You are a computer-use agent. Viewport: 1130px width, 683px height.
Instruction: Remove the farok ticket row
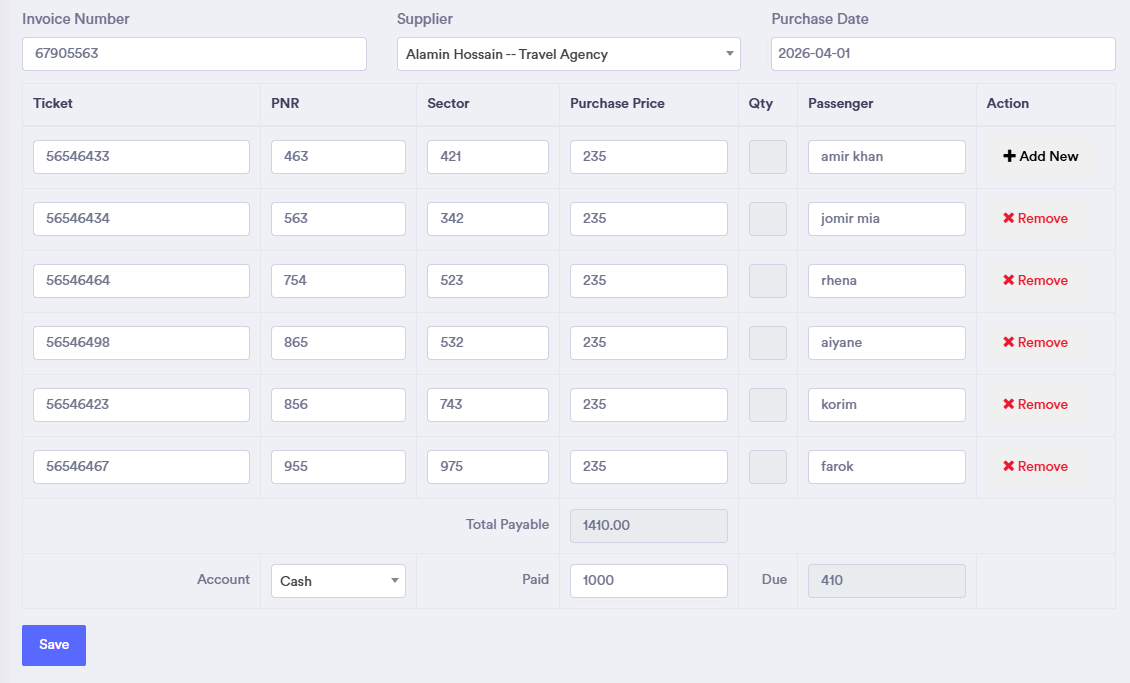1035,466
